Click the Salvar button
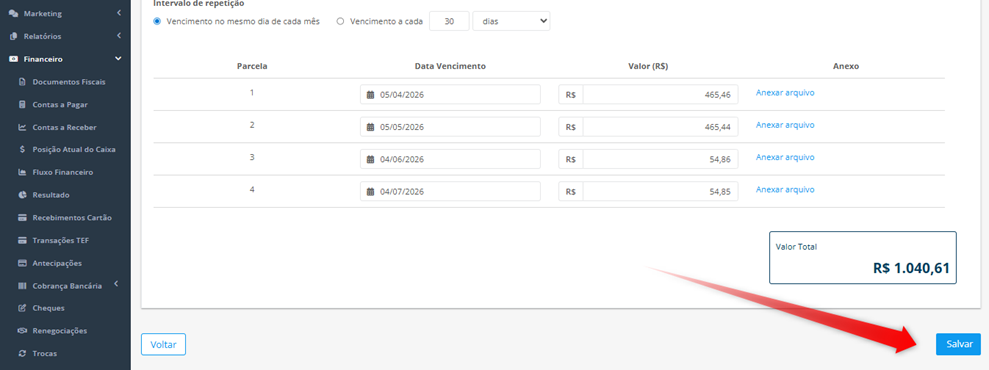 (958, 344)
